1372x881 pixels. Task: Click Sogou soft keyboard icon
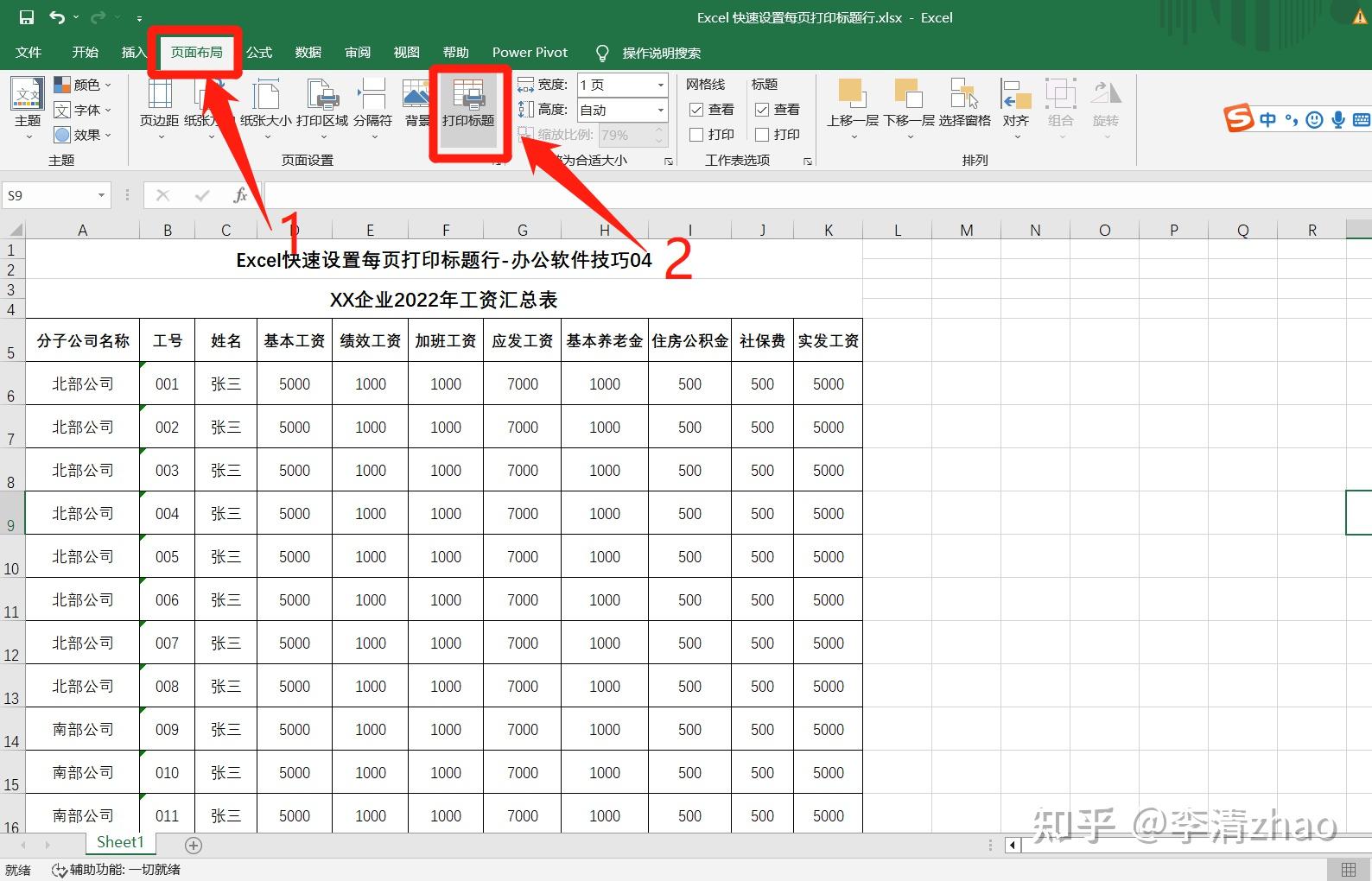click(1362, 120)
